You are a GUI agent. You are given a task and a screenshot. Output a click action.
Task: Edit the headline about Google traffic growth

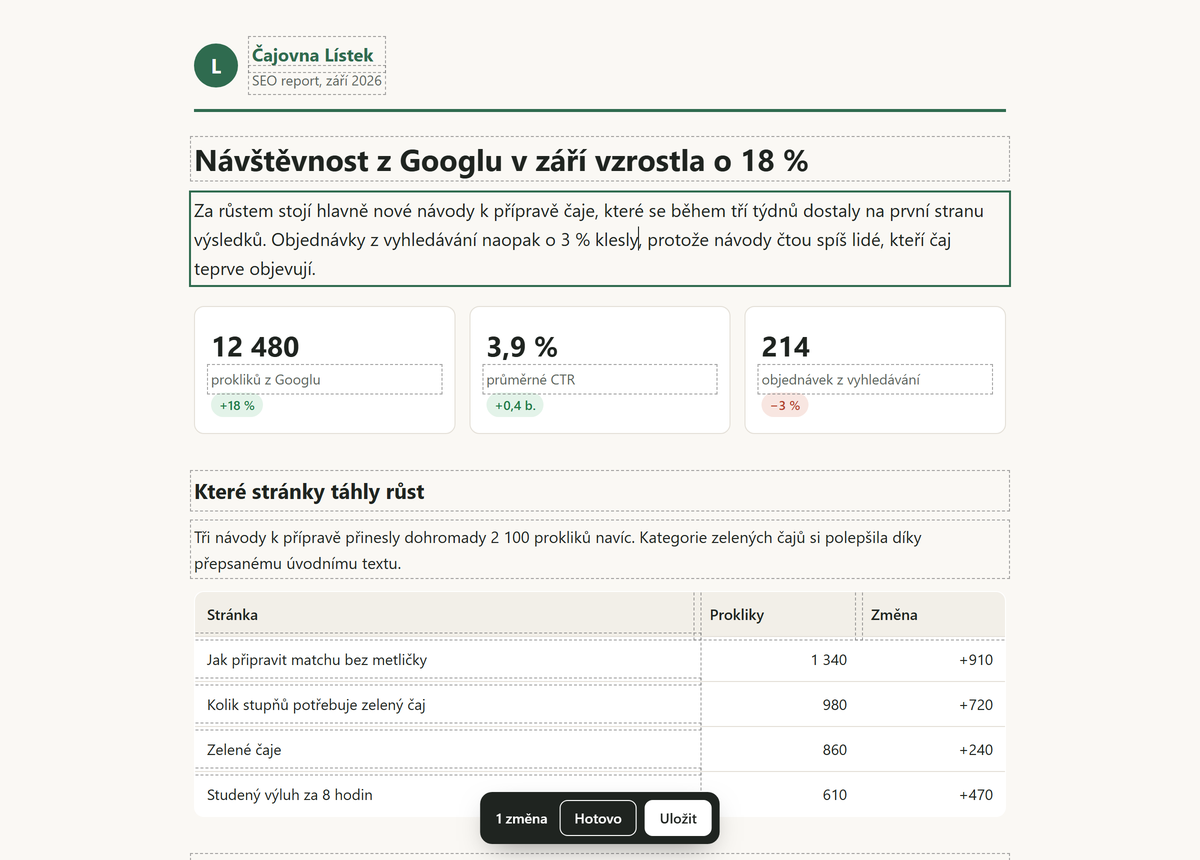[x=600, y=159]
